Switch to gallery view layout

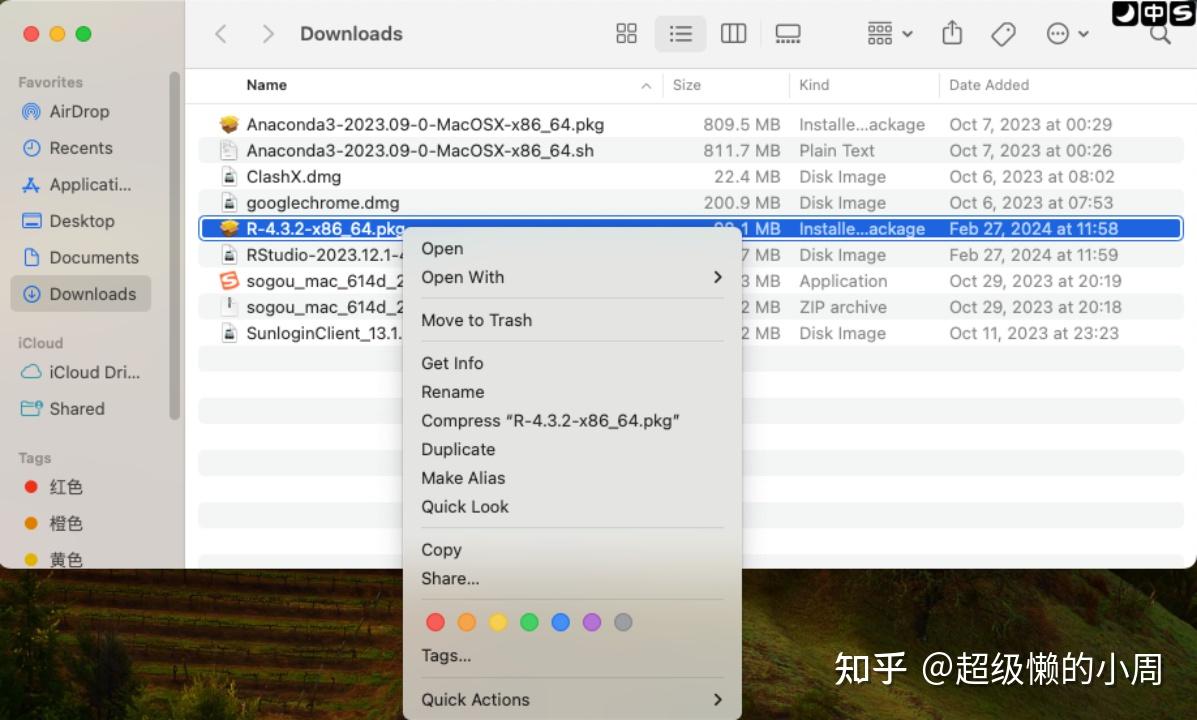[787, 33]
